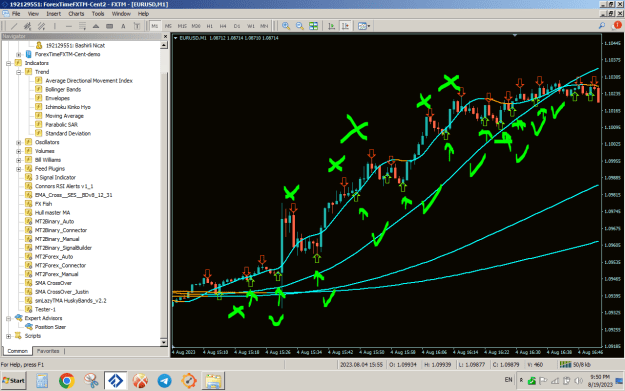Click the Zoom In magnifier icon
Screen dimensions: 625x391
click(x=286, y=26)
